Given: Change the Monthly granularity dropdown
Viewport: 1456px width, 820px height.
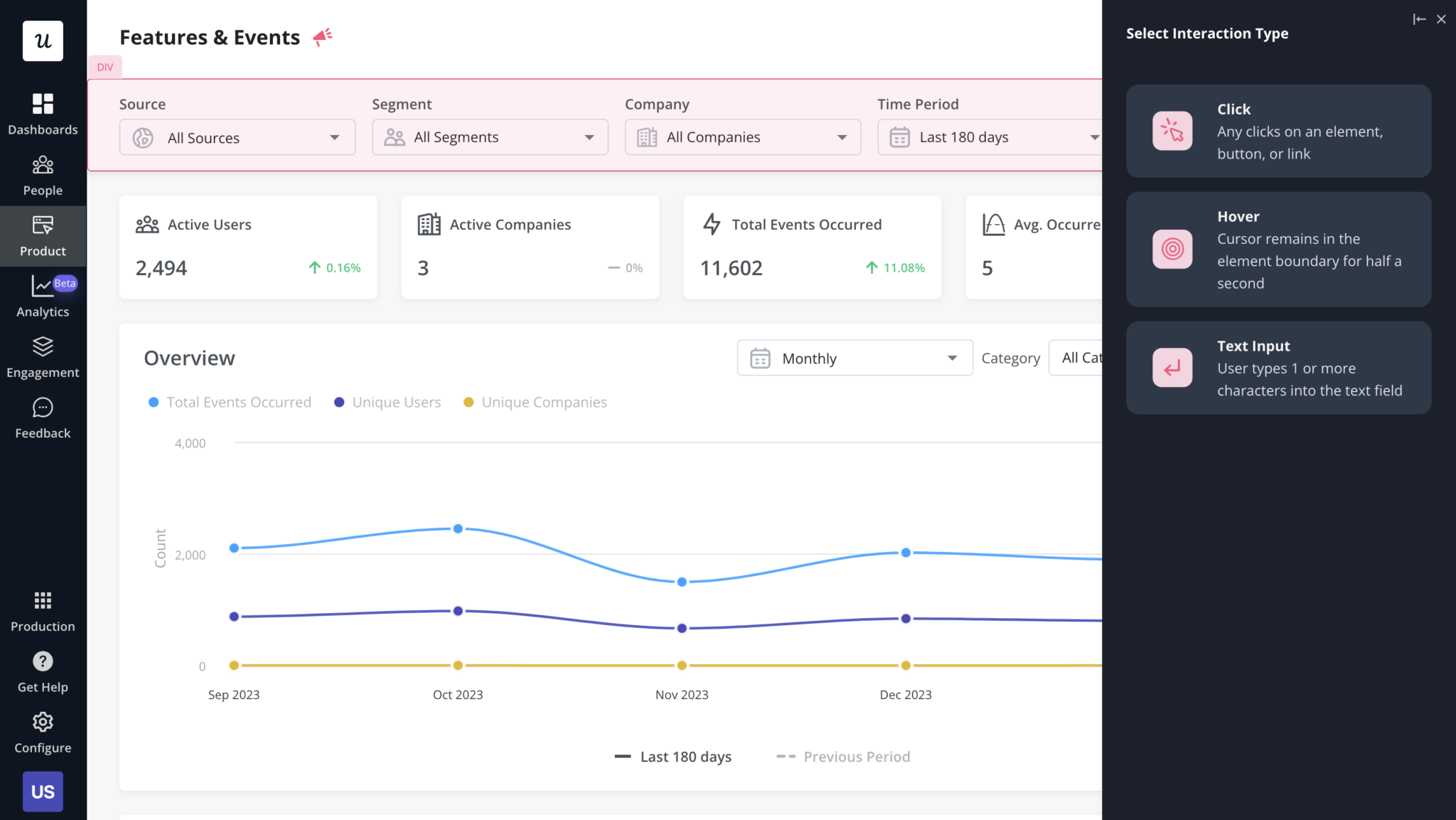Looking at the screenshot, I should (854, 358).
